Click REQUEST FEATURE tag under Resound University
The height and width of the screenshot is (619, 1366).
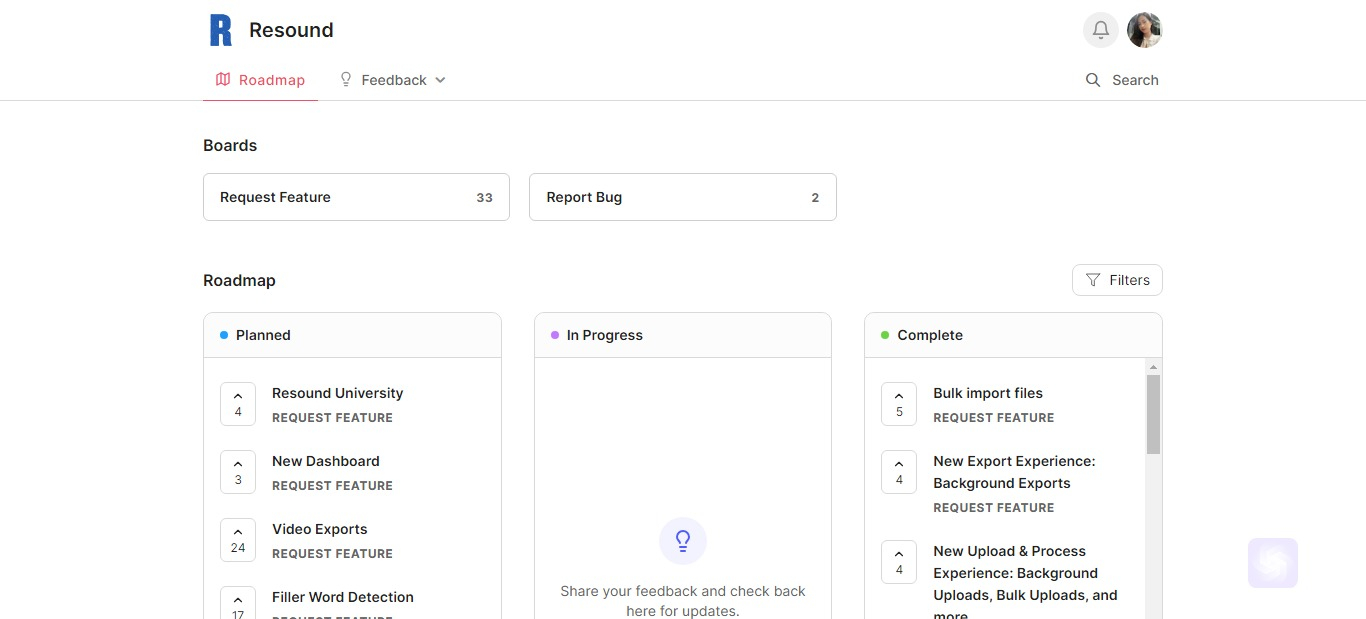click(332, 418)
